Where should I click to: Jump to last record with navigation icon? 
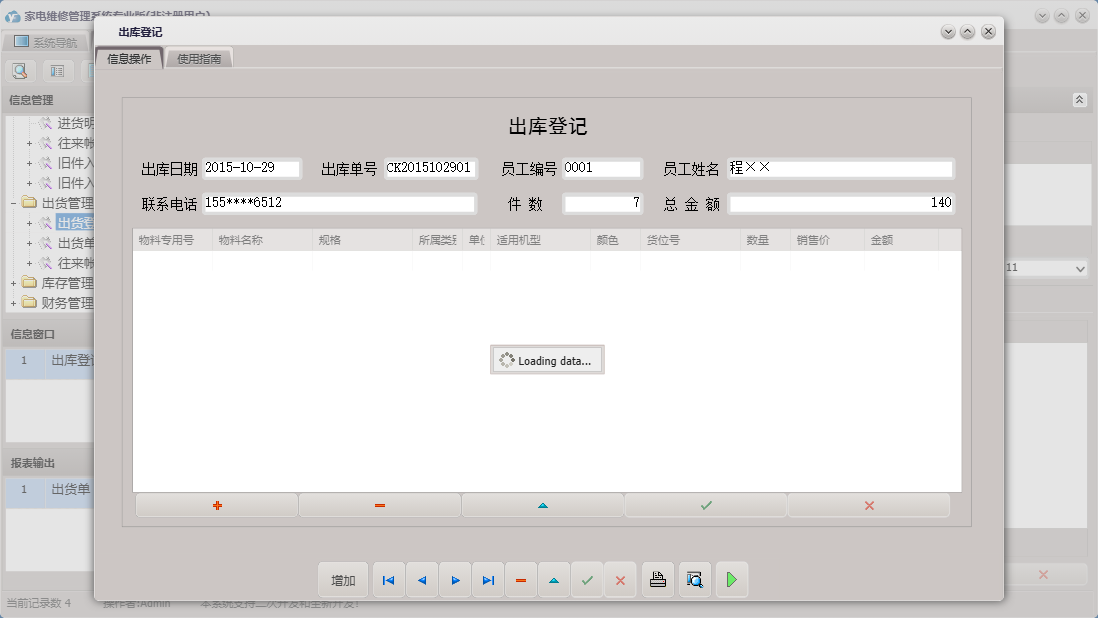(x=488, y=579)
